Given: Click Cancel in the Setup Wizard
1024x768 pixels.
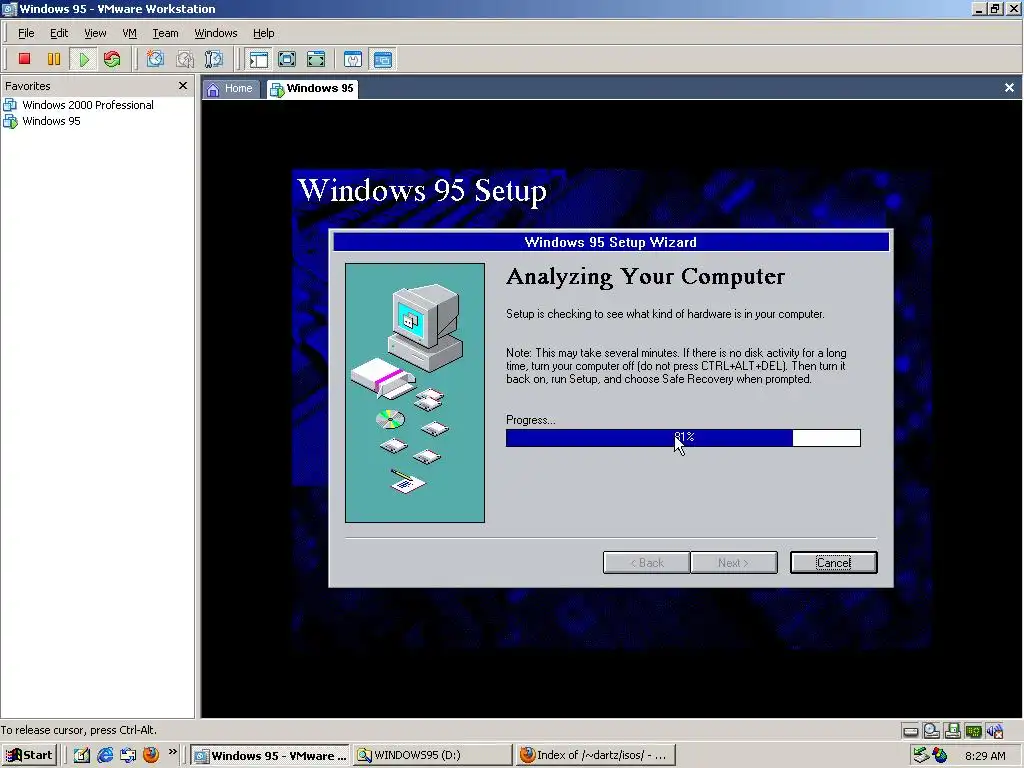Looking at the screenshot, I should click(x=833, y=562).
